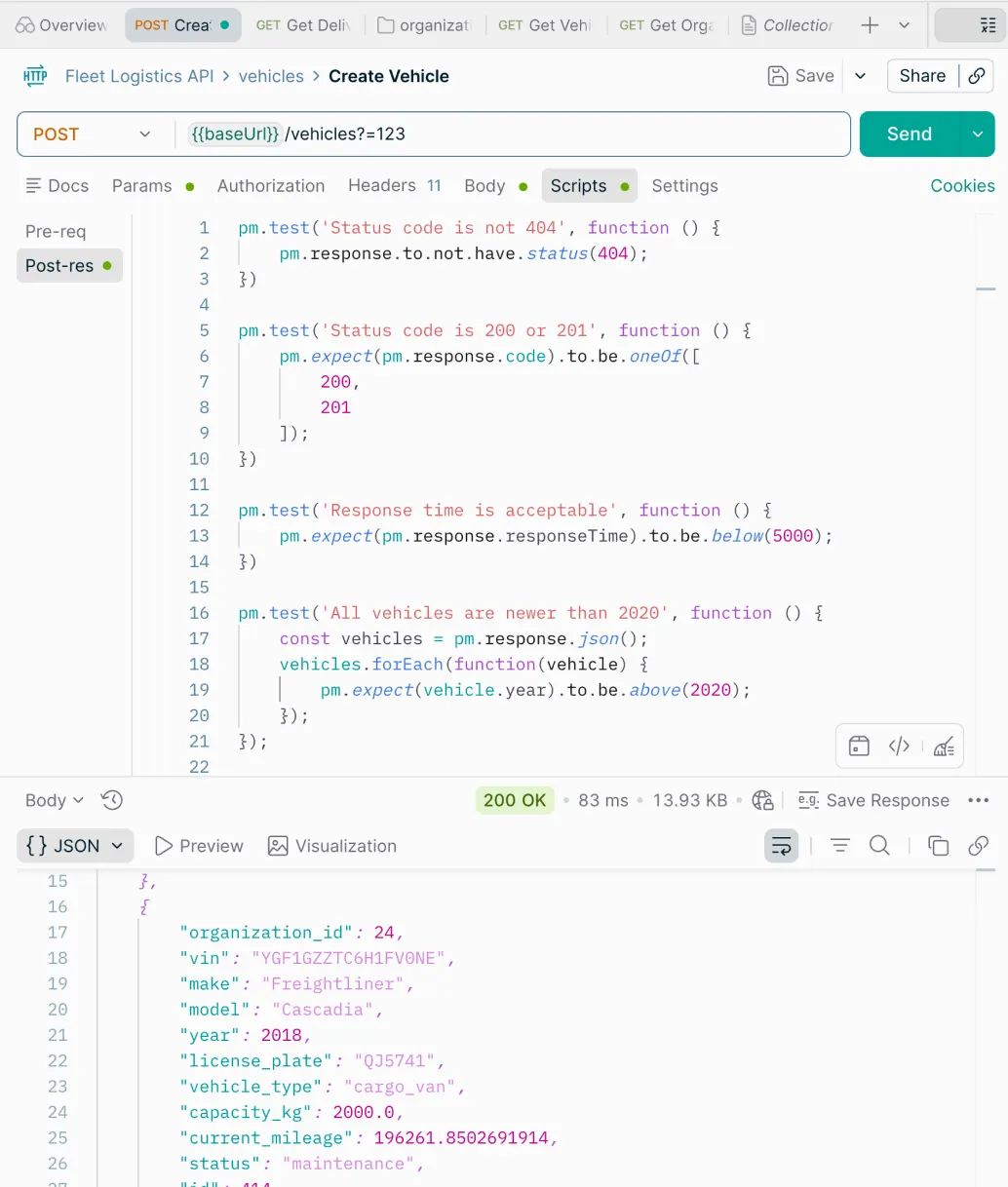Viewport: 1008px width, 1187px height.
Task: Click the request URL input field
Action: pyautogui.click(x=512, y=134)
